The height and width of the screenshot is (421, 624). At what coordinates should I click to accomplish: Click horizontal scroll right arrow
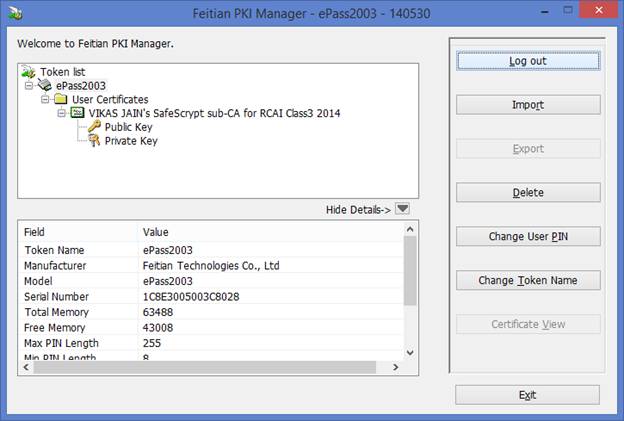click(x=396, y=367)
